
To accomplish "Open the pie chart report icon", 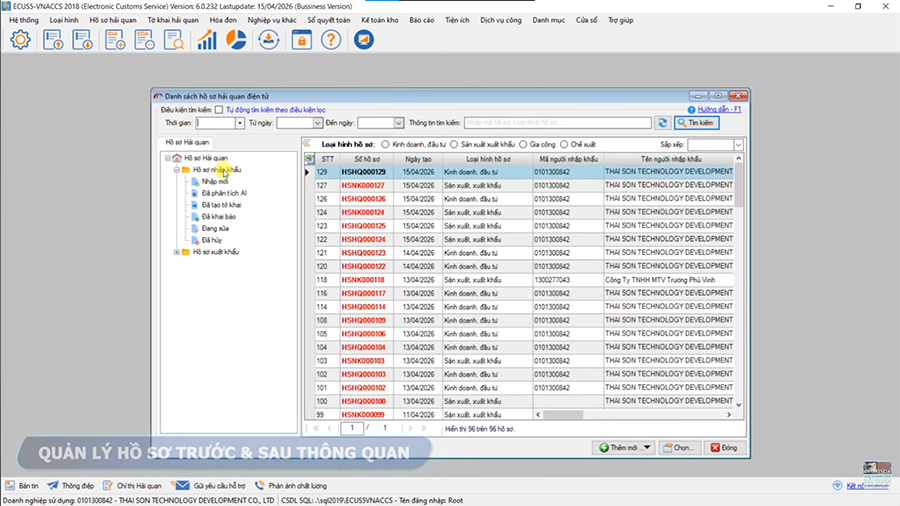I will click(x=237, y=40).
